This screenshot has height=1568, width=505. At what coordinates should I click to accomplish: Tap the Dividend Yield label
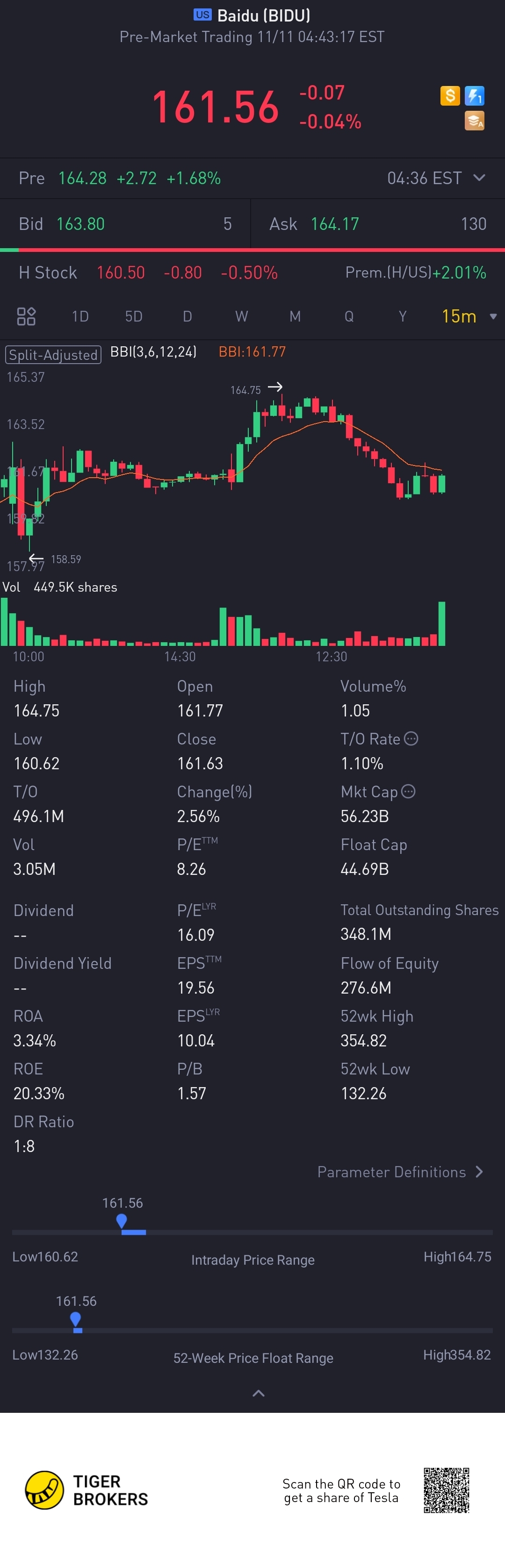point(62,963)
